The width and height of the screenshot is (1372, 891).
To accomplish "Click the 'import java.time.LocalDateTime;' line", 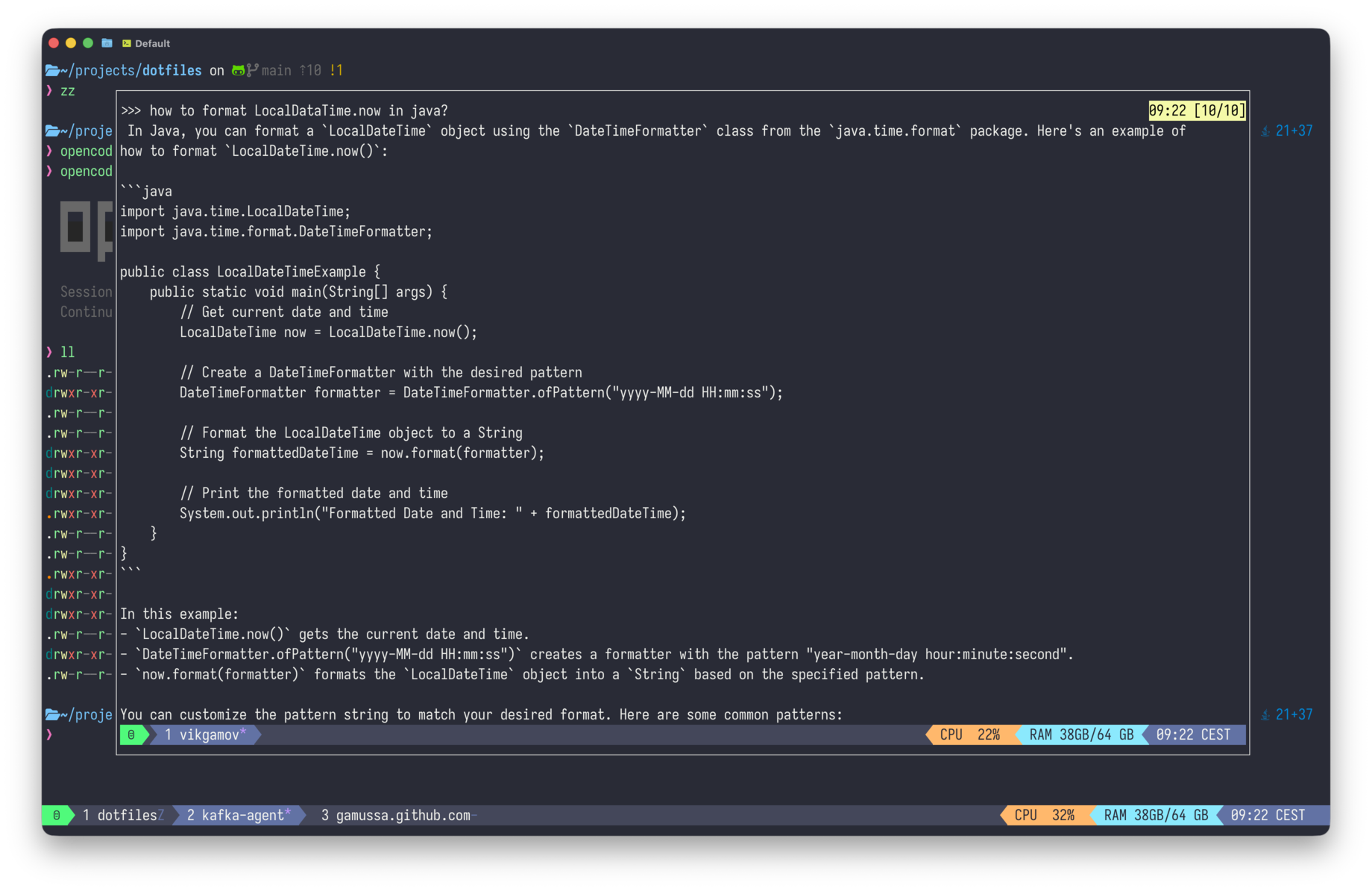I will tap(236, 211).
